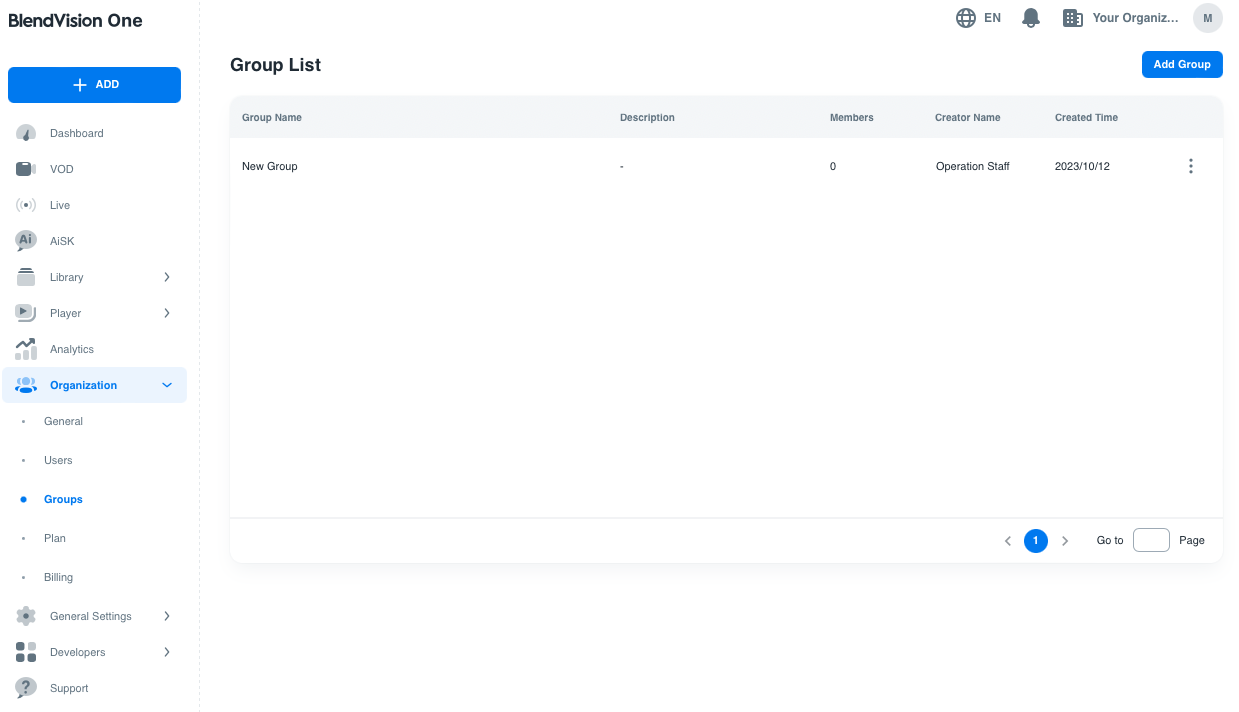Screen dimensions: 1239x712
Task: Click the Support question mark icon
Action: (26, 688)
